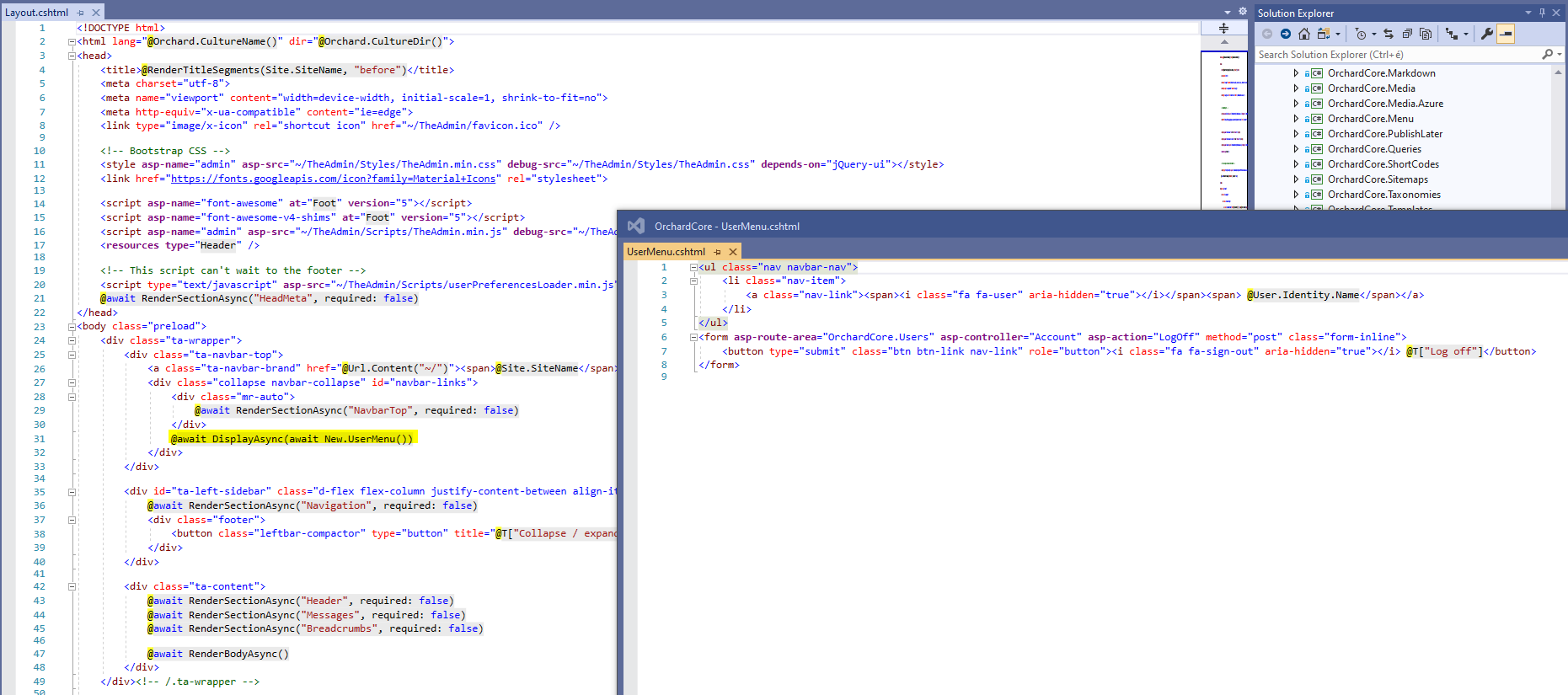Image resolution: width=1568 pixels, height=695 pixels.
Task: Click the split editor handle above scrollbar
Action: [x=1223, y=28]
